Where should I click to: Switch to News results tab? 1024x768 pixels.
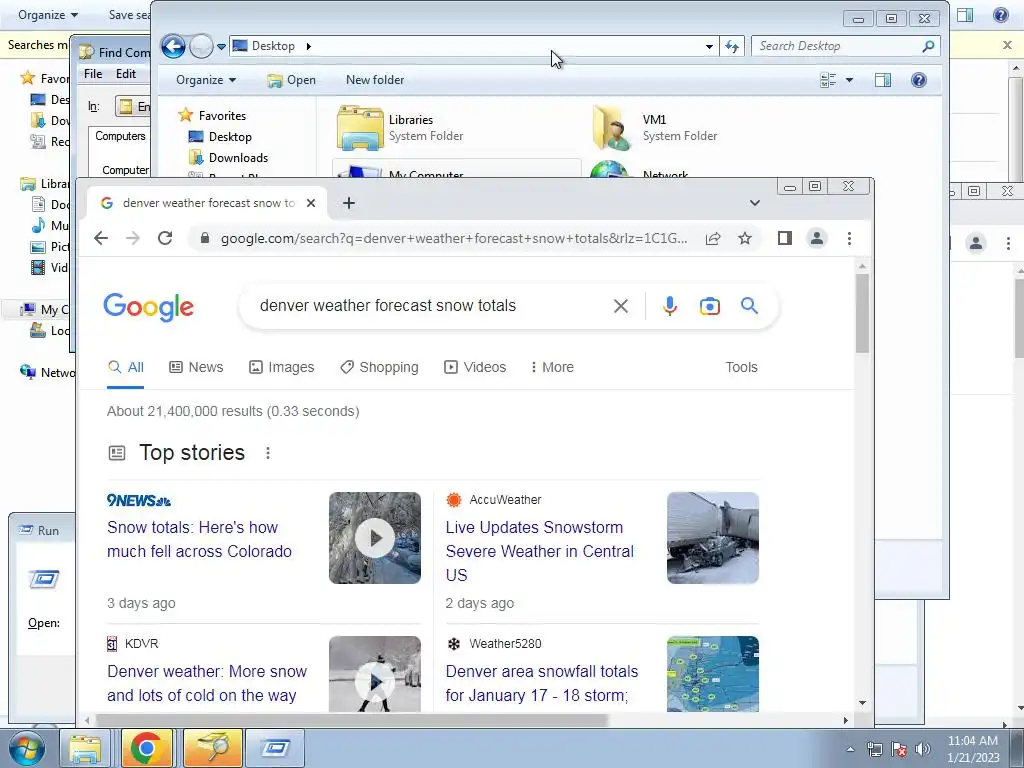tap(197, 367)
